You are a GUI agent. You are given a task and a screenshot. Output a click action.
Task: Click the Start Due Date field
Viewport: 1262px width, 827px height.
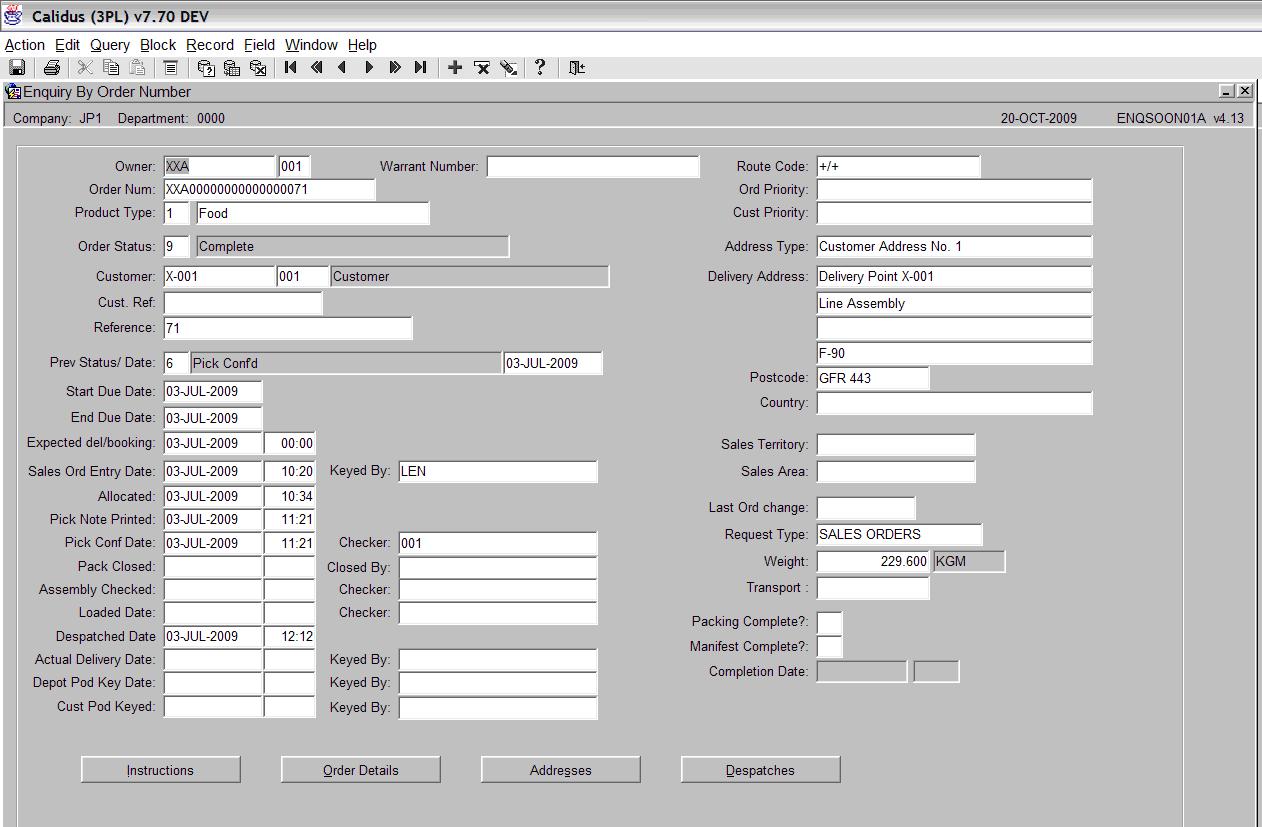pyautogui.click(x=213, y=392)
